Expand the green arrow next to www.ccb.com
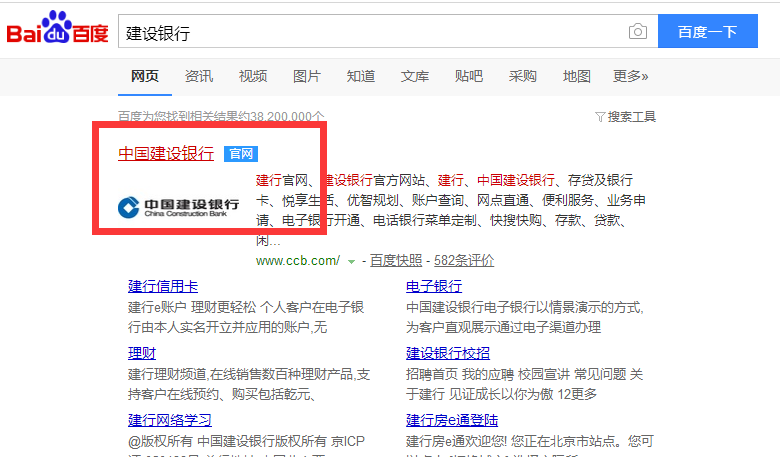Viewport: 780px width, 457px height. [x=351, y=262]
